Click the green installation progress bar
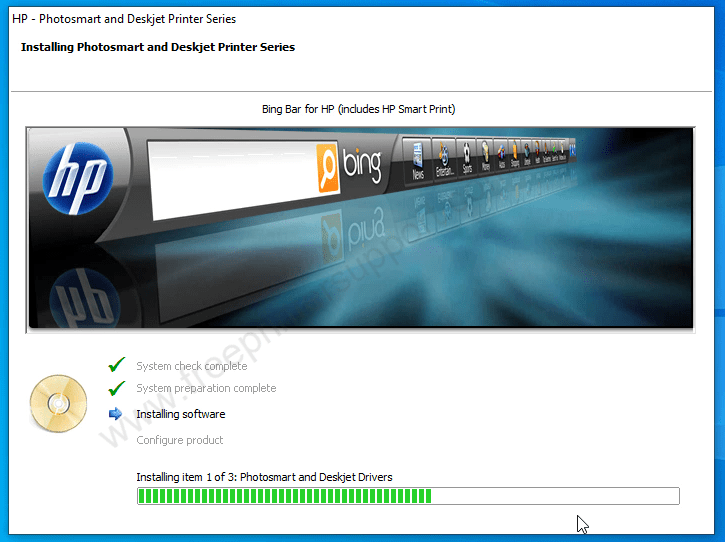Screen dimensions: 725x542 pyautogui.click(x=408, y=496)
